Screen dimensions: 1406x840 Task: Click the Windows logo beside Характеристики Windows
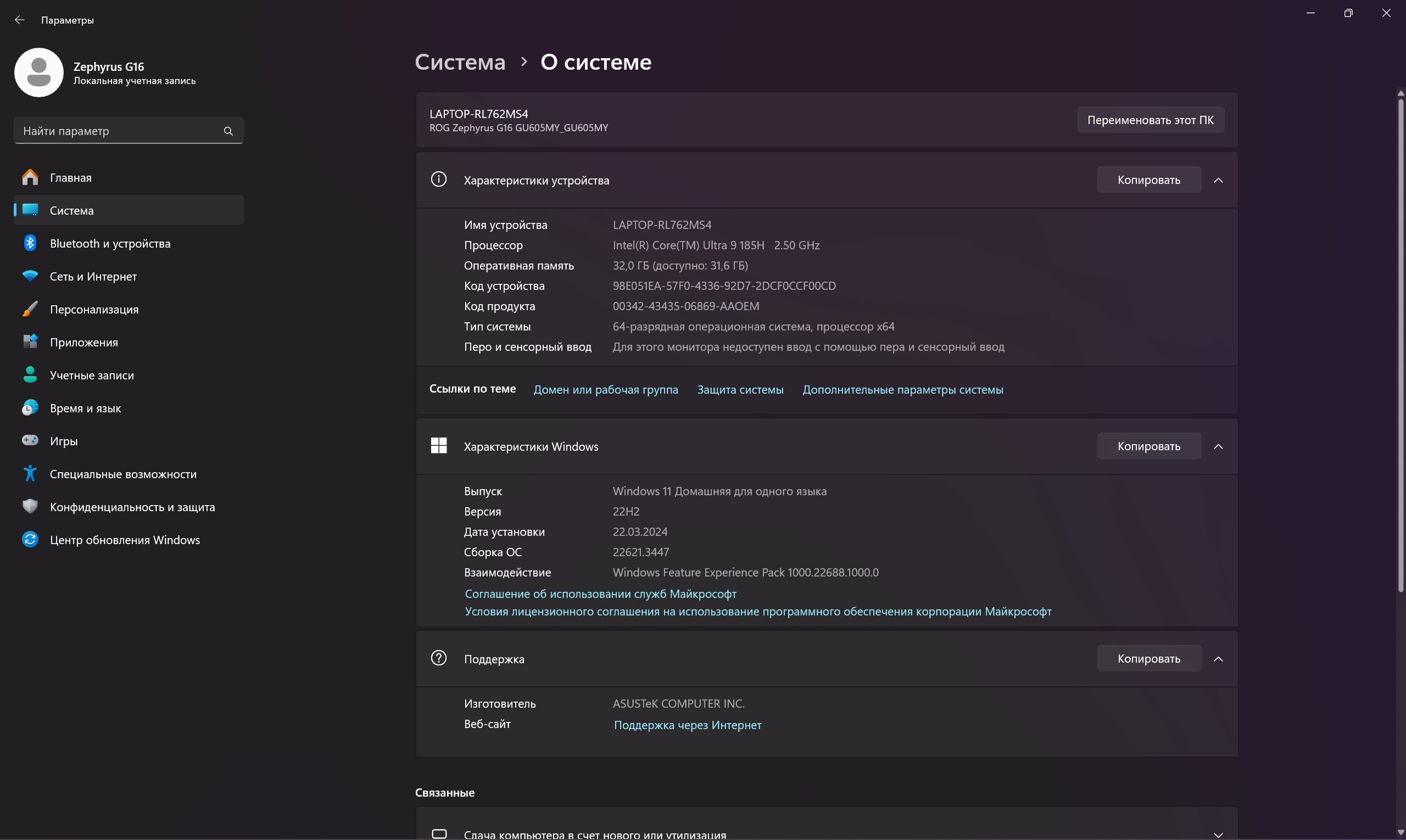[x=439, y=446]
